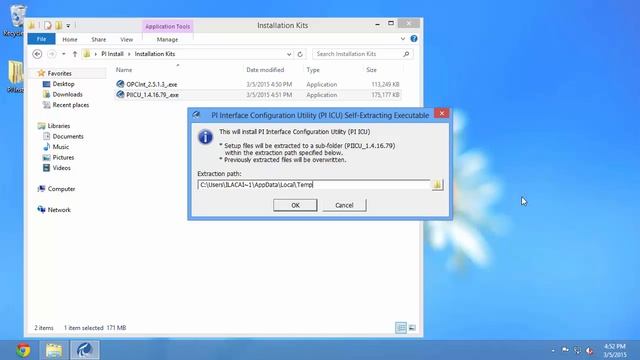The image size is (640, 360).
Task: Sort files by Date modified column
Action: coord(265,70)
